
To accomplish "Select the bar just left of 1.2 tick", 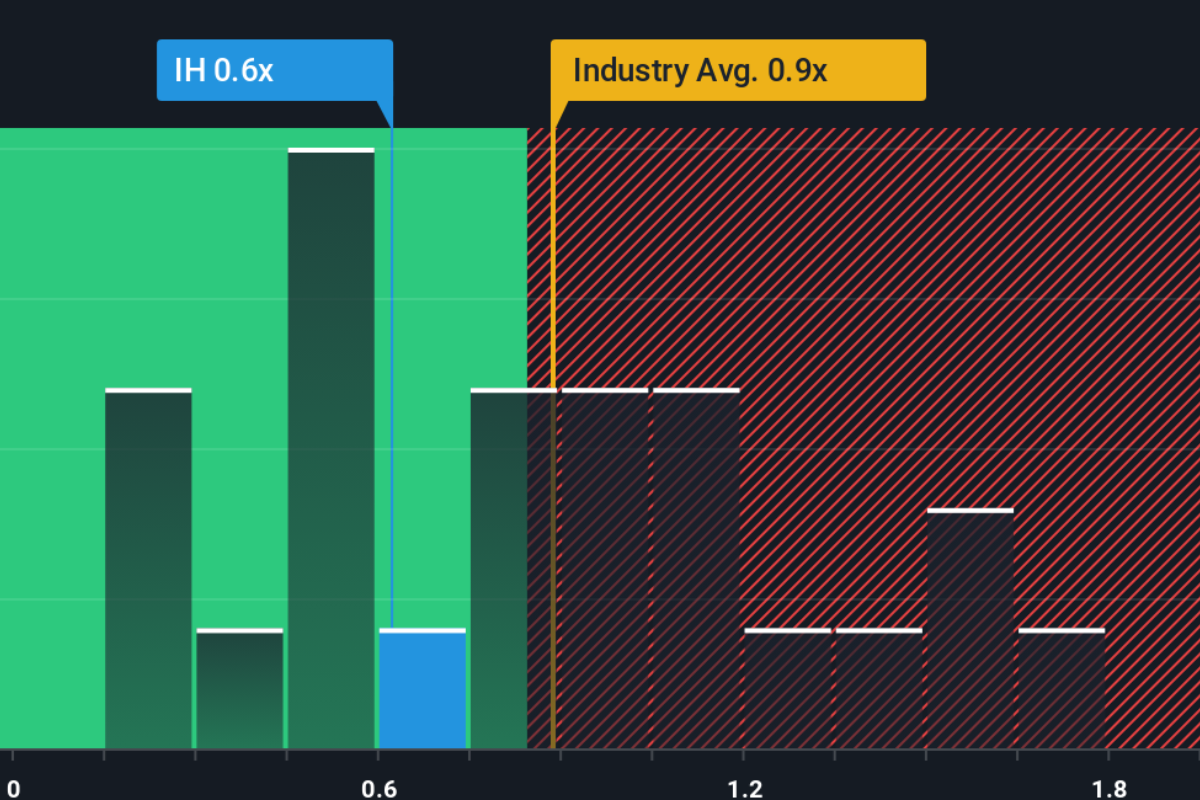I will click(x=696, y=570).
